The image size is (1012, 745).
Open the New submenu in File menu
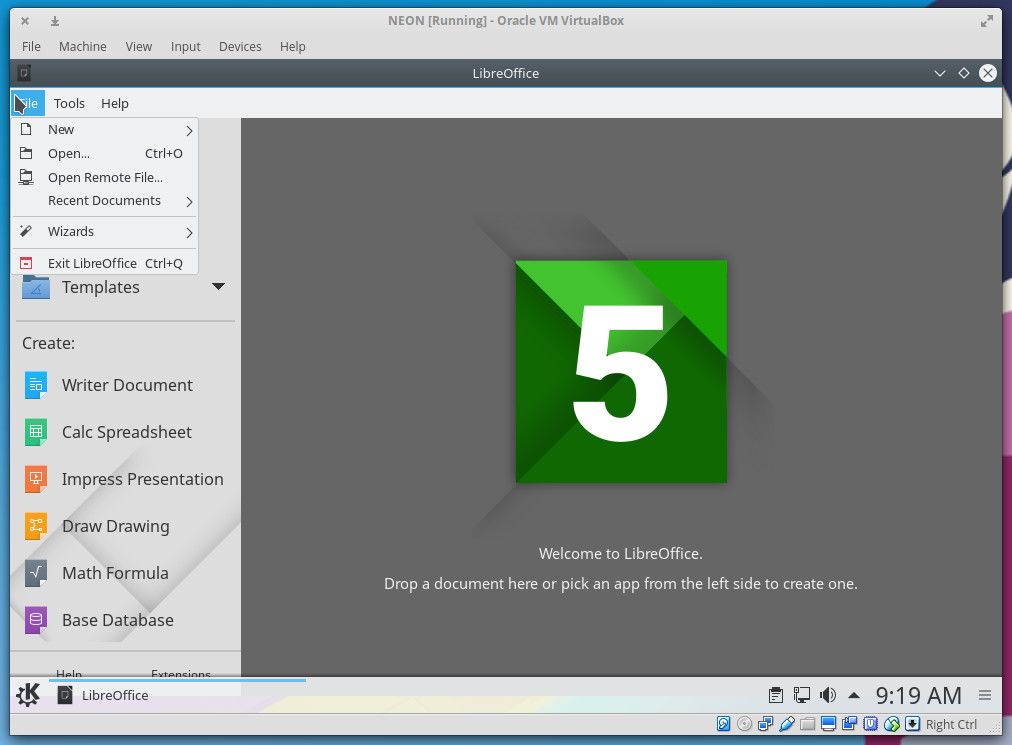[x=105, y=130]
